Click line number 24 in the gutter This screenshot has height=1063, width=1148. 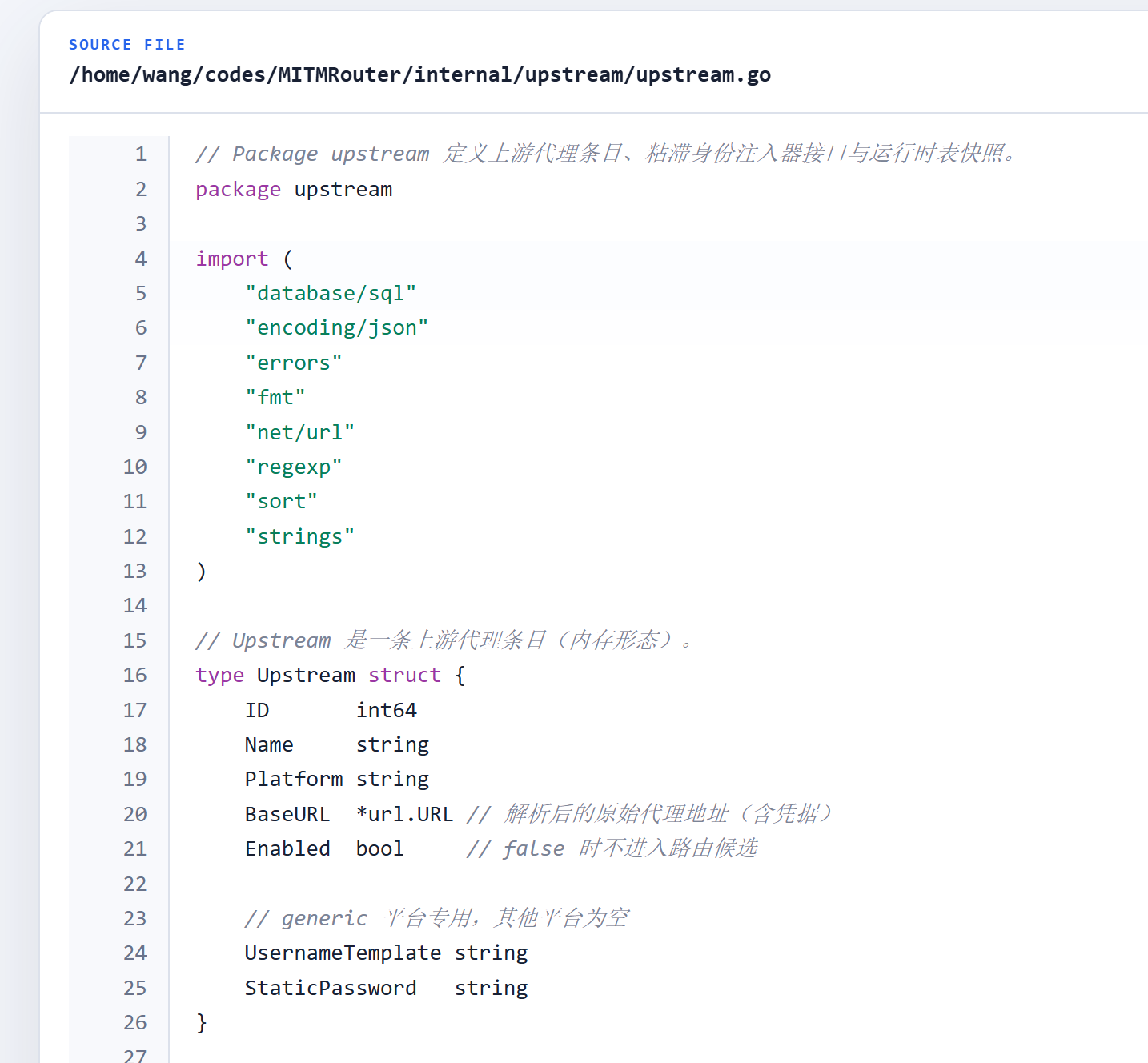point(135,953)
